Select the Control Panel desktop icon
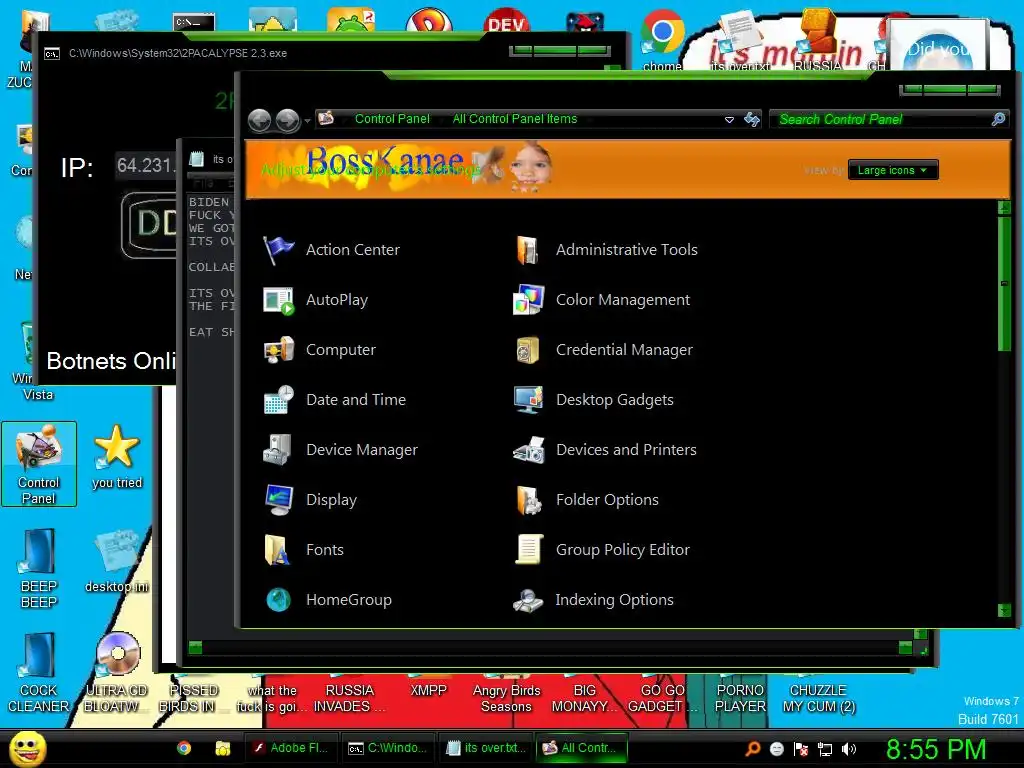 (x=39, y=464)
